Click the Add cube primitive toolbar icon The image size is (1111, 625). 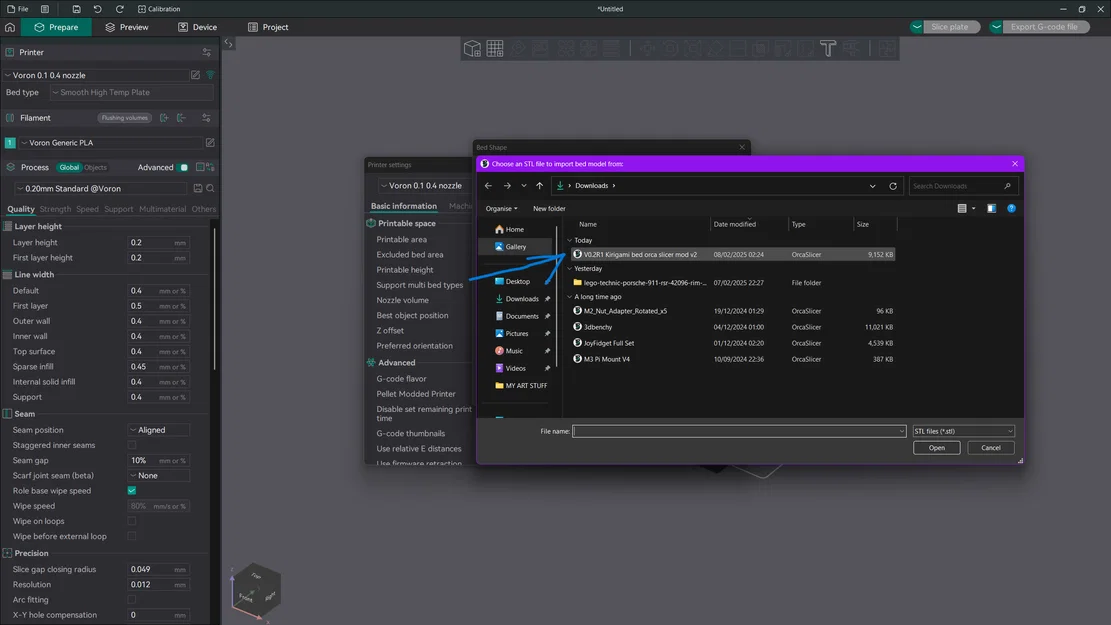click(472, 48)
